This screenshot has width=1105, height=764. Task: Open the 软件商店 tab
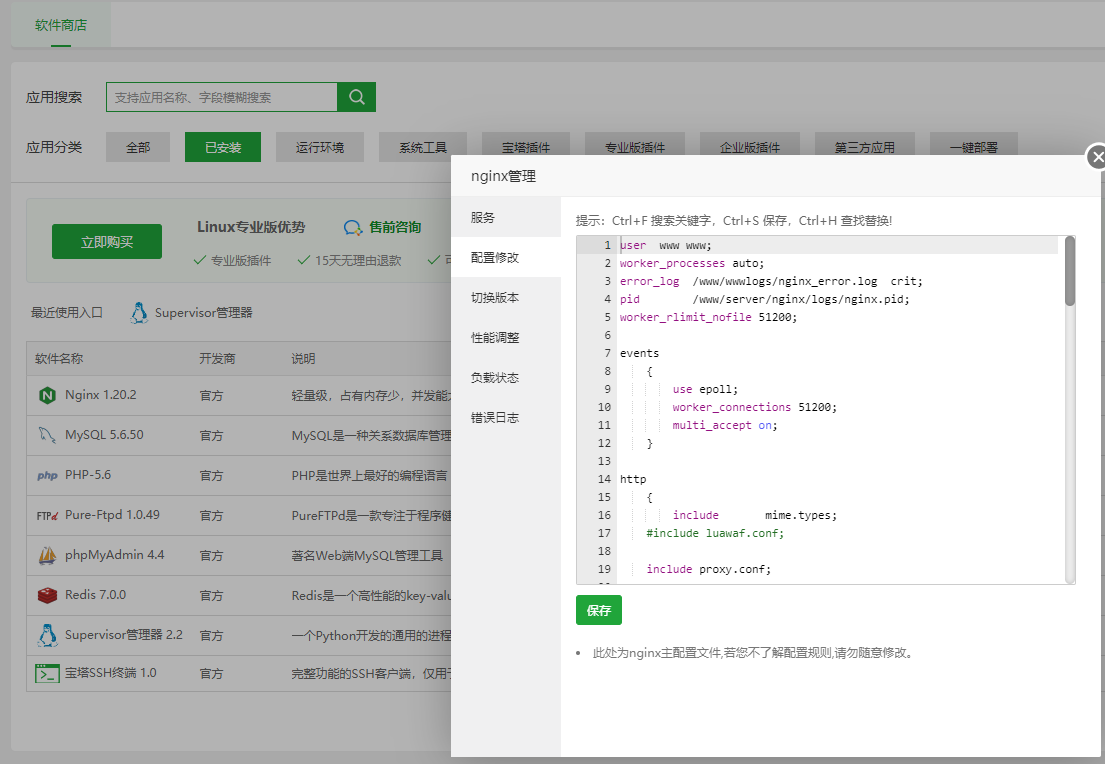61,25
